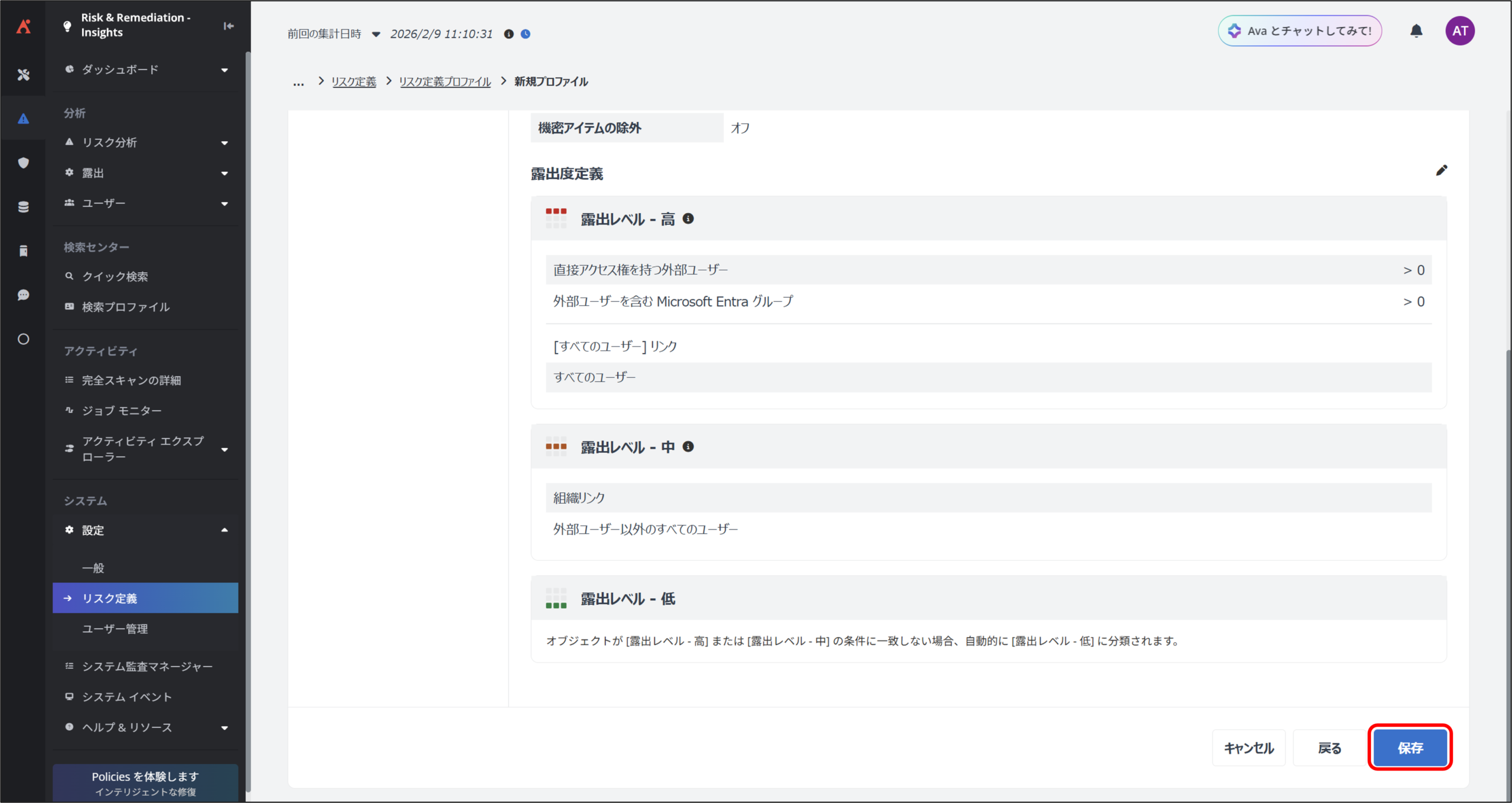Image resolution: width=1512 pixels, height=803 pixels.
Task: Click the キャンセル button
Action: (x=1249, y=748)
